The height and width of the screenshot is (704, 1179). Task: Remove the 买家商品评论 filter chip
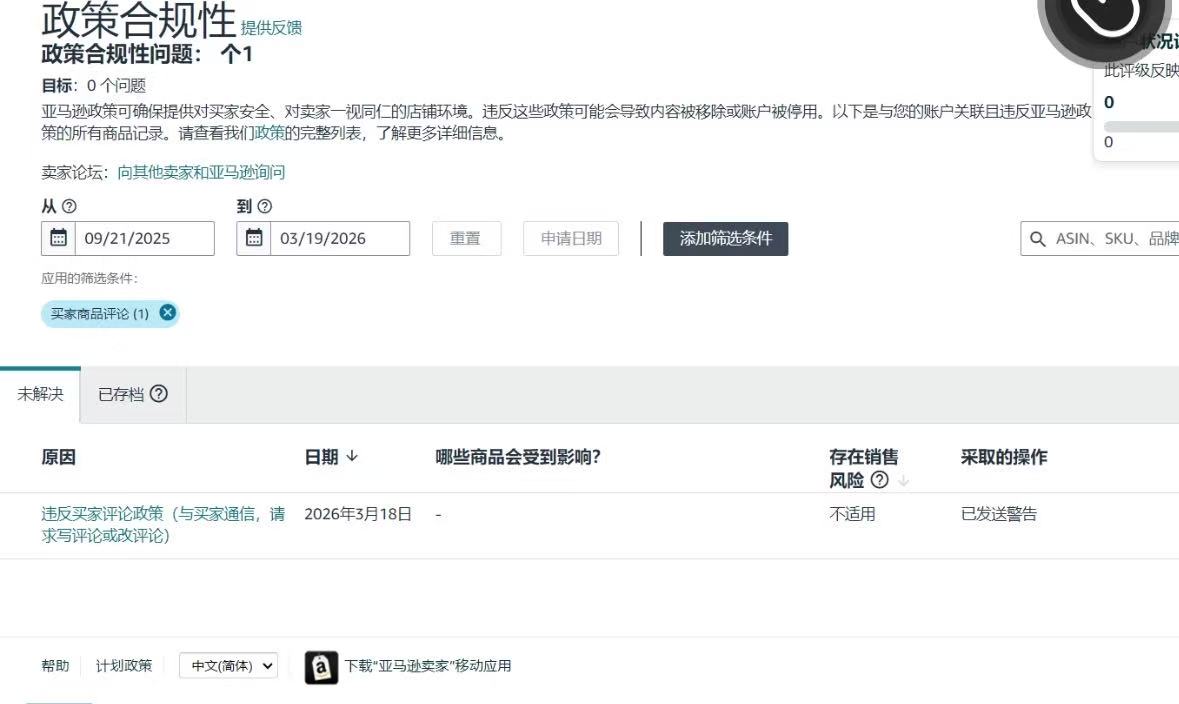pos(168,313)
